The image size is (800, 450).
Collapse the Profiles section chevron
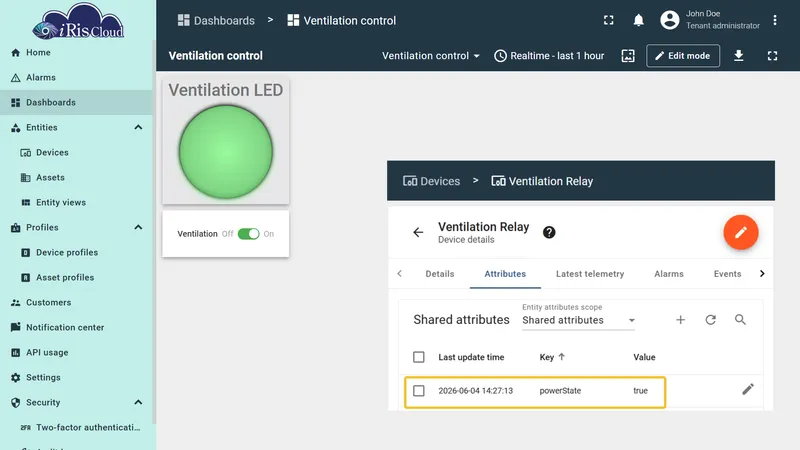(138, 228)
